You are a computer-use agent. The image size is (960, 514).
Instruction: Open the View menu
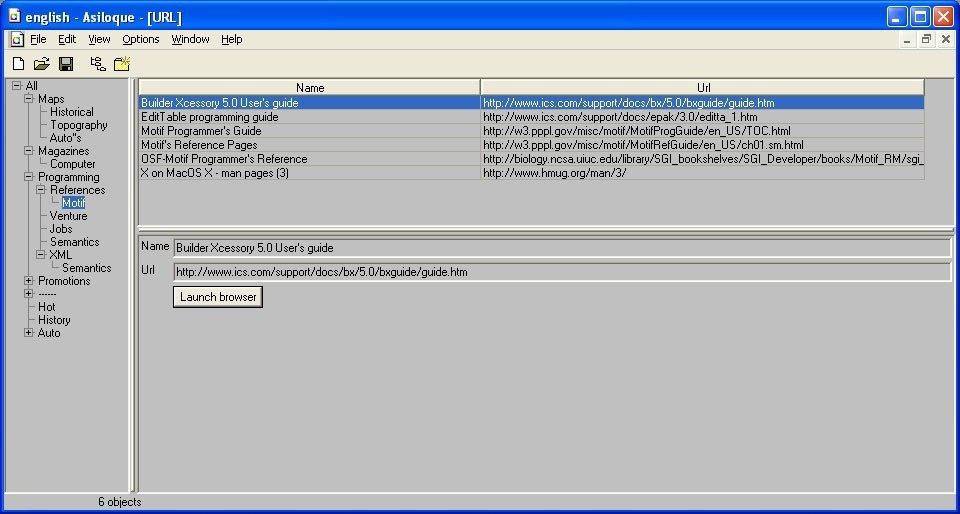click(99, 40)
